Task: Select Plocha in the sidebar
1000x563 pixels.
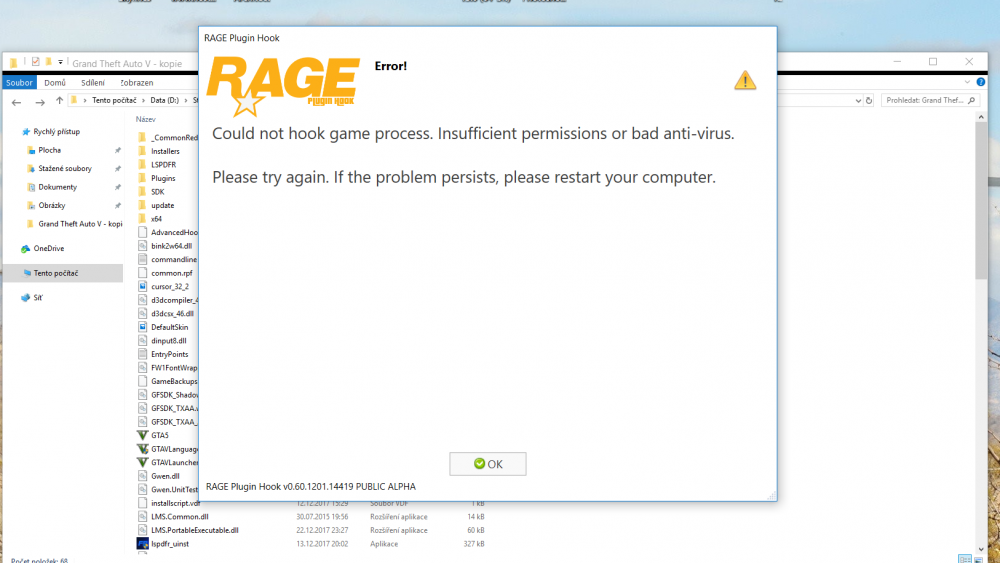Action: point(50,150)
